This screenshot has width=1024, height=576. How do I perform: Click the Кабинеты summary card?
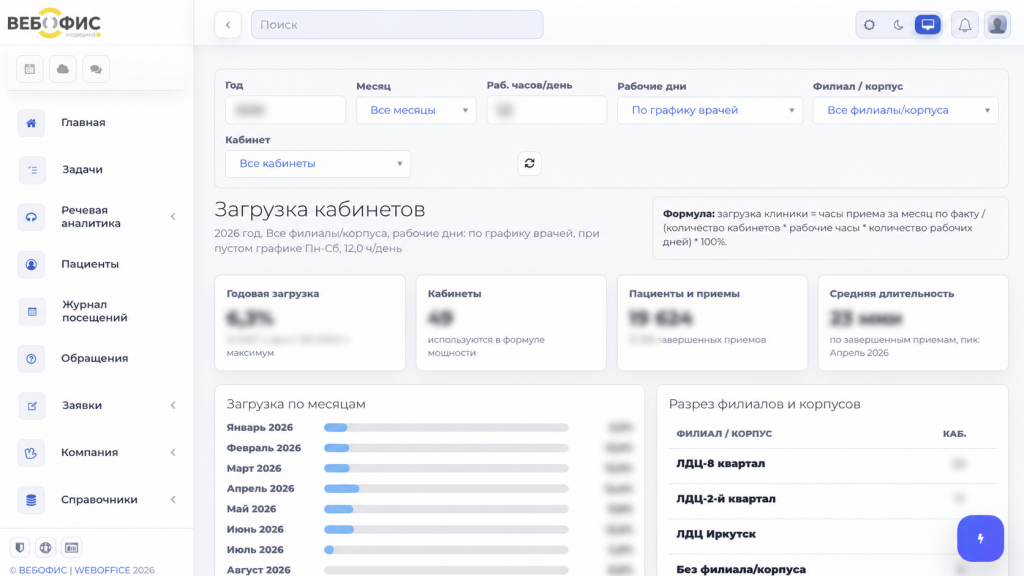tap(511, 323)
